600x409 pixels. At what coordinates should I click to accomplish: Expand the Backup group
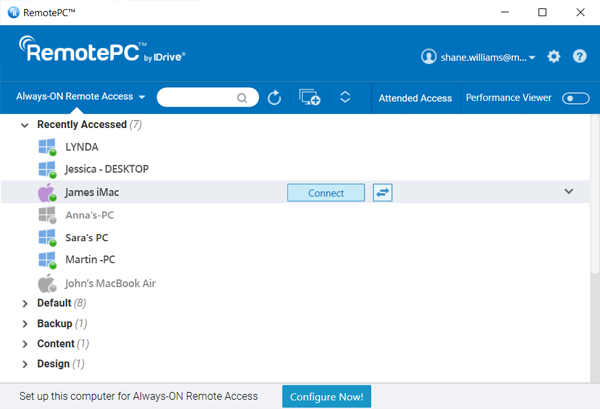[x=25, y=324]
